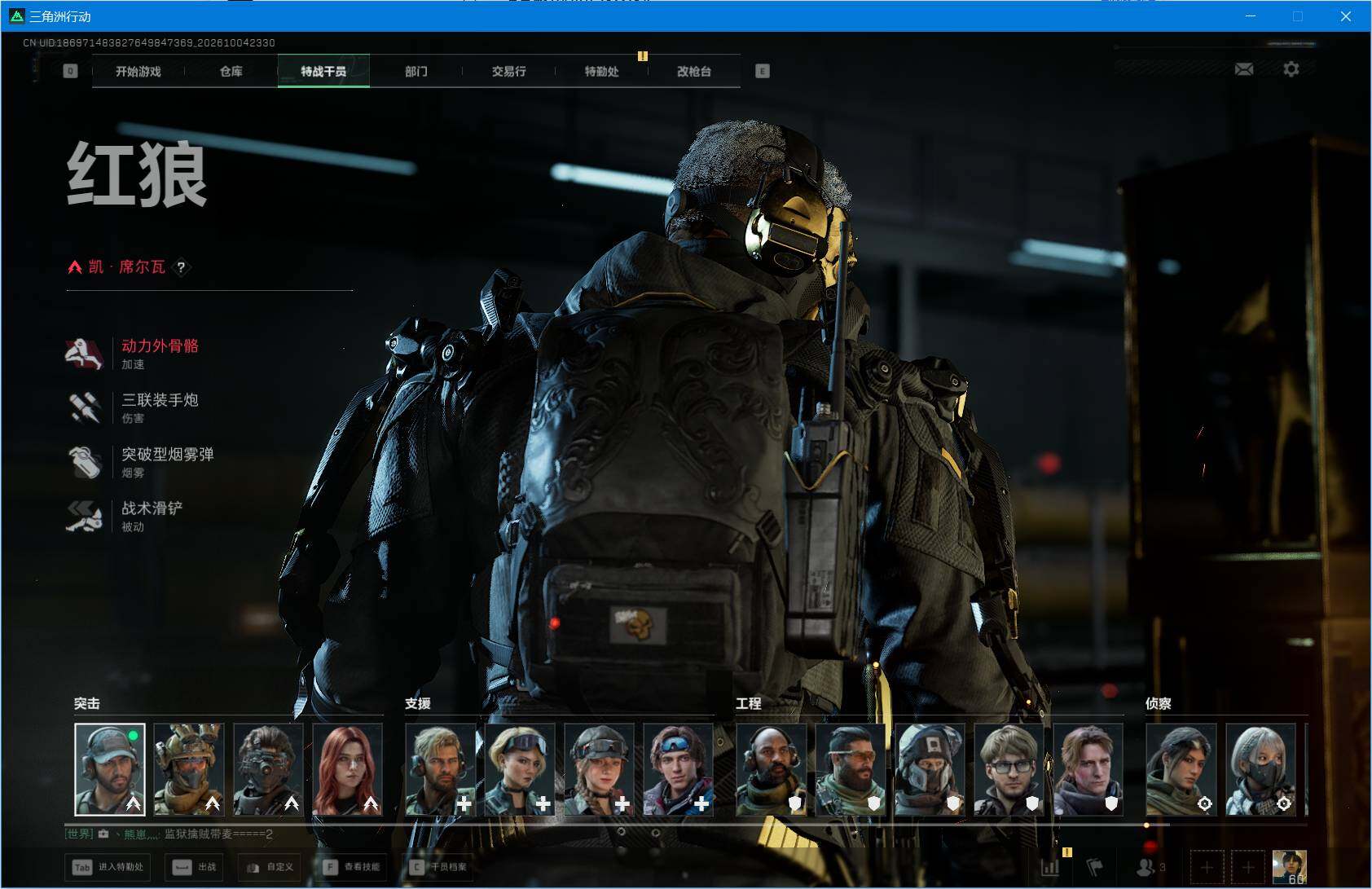Open the settings gear icon
The height and width of the screenshot is (889, 1372).
1291,69
